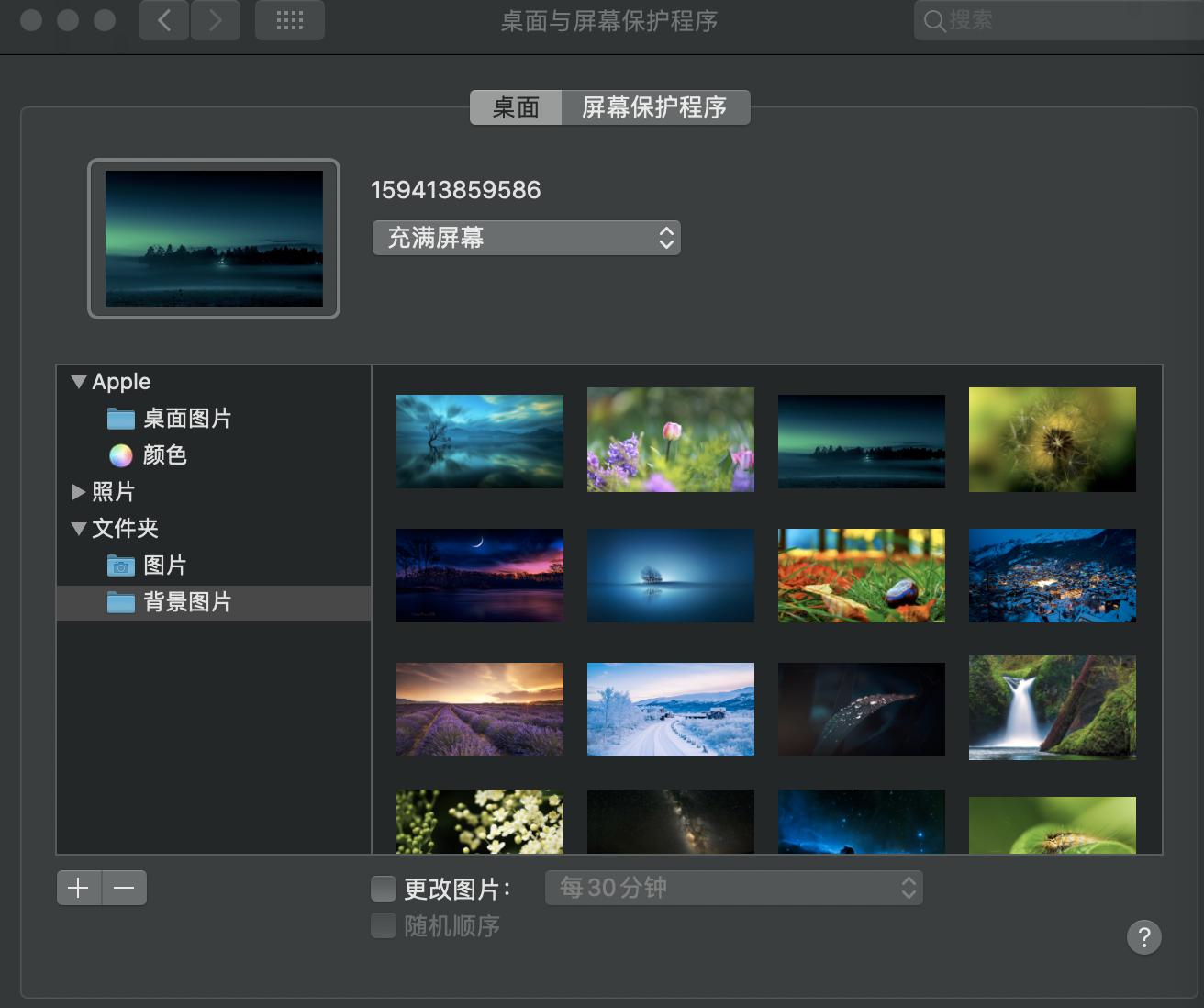Click the 颜色 color wheel icon
1204x1008 pixels.
coord(120,455)
